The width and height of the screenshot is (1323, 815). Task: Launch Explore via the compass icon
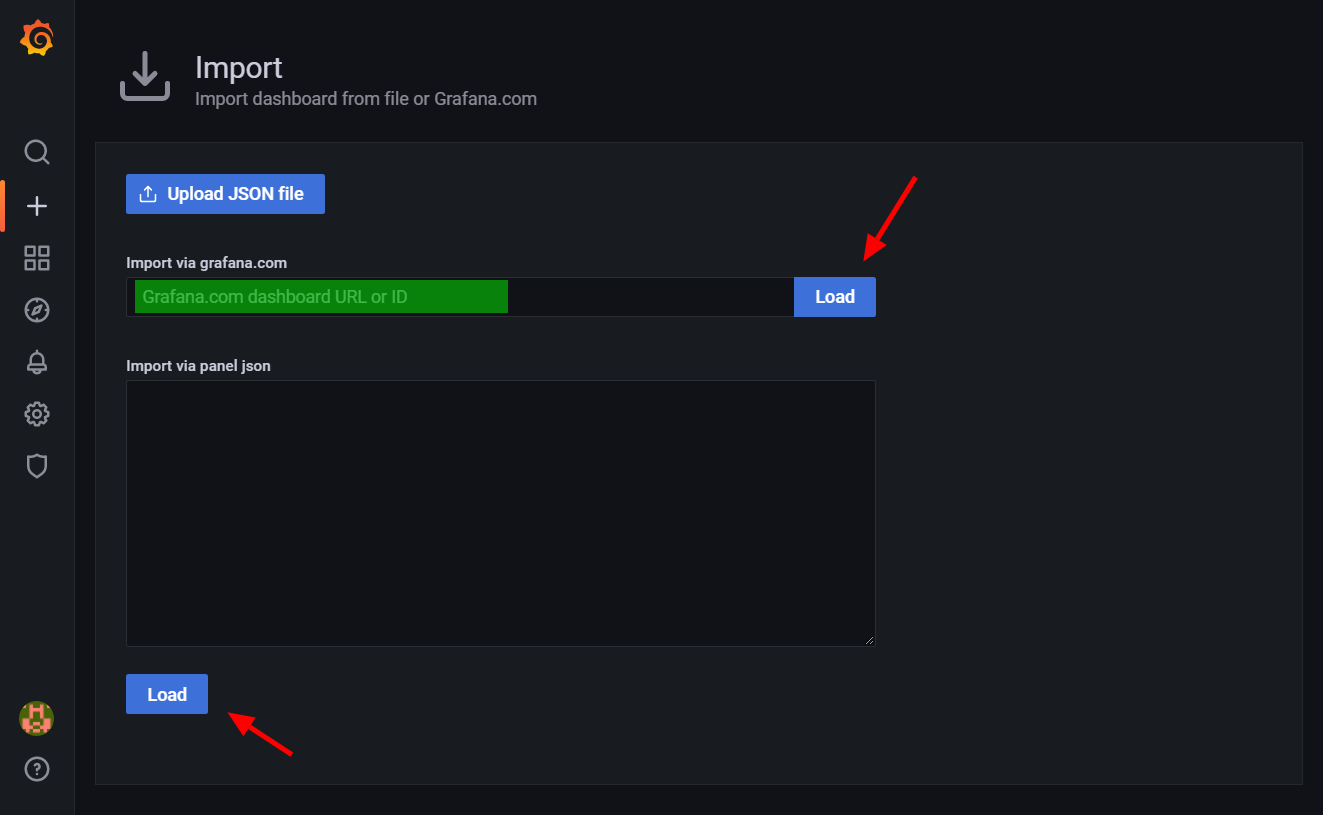pos(37,310)
